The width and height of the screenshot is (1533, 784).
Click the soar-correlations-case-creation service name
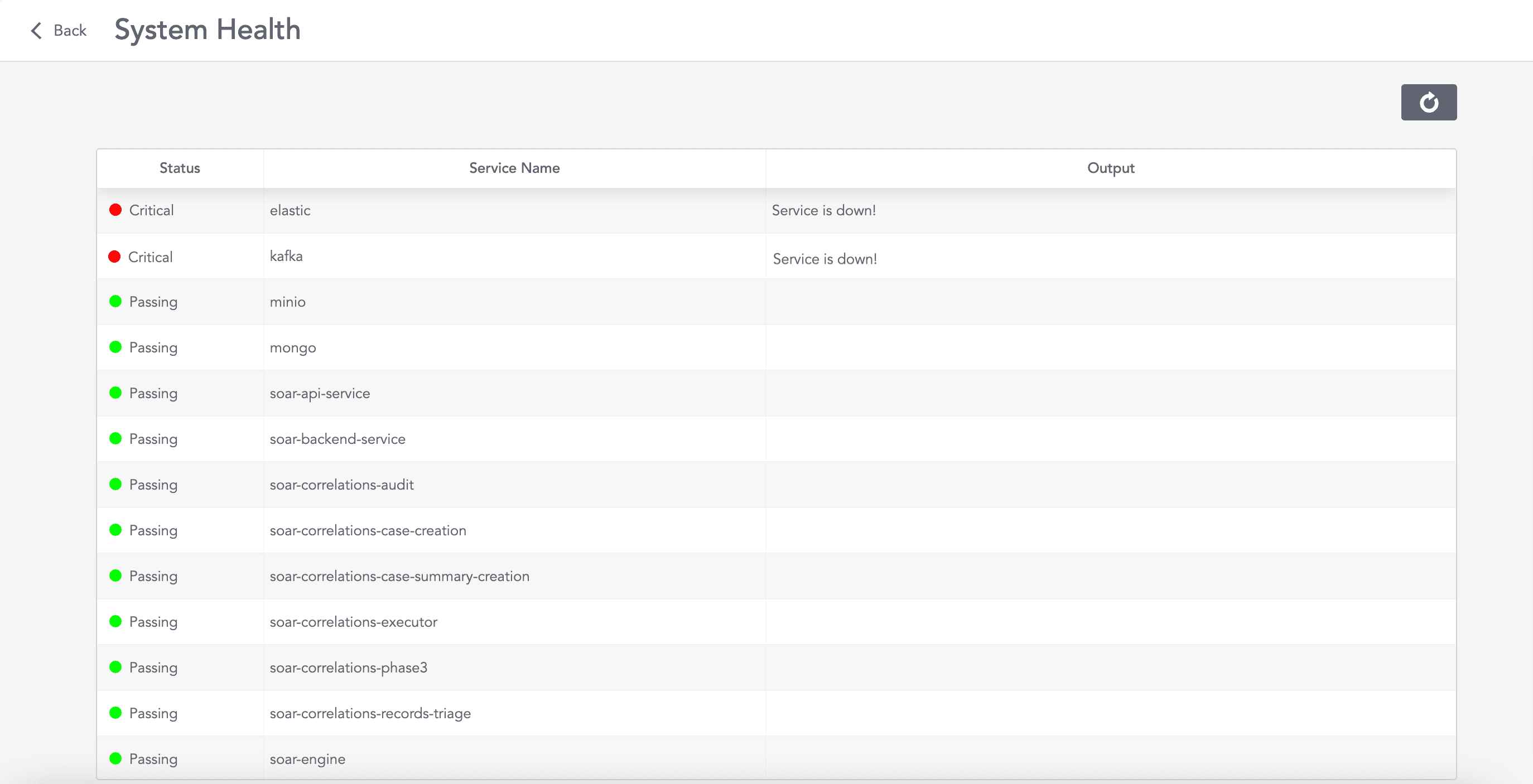368,530
